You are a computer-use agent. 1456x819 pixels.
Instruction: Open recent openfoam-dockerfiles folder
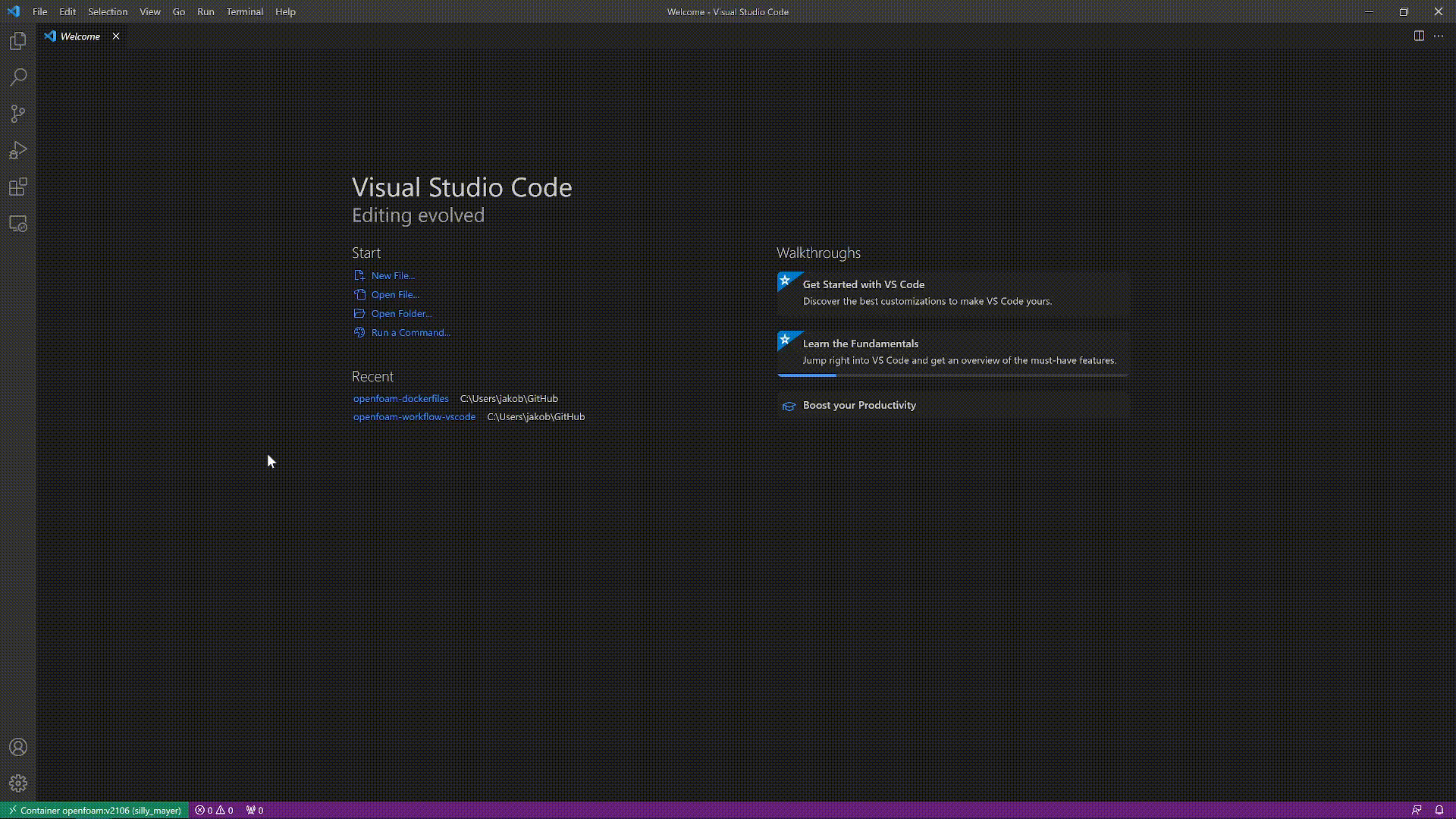(400, 398)
